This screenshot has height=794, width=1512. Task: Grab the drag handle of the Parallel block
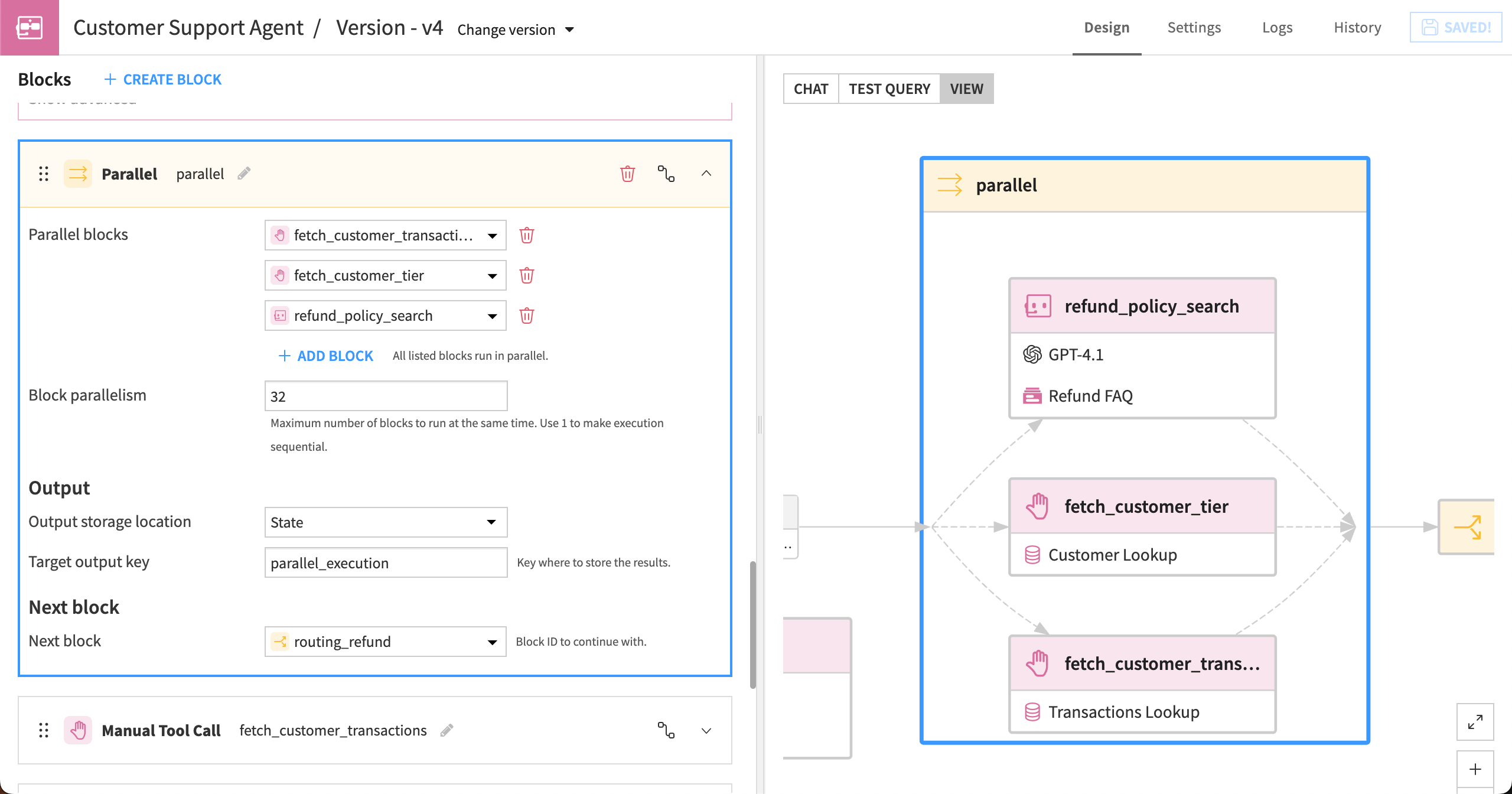coord(43,174)
